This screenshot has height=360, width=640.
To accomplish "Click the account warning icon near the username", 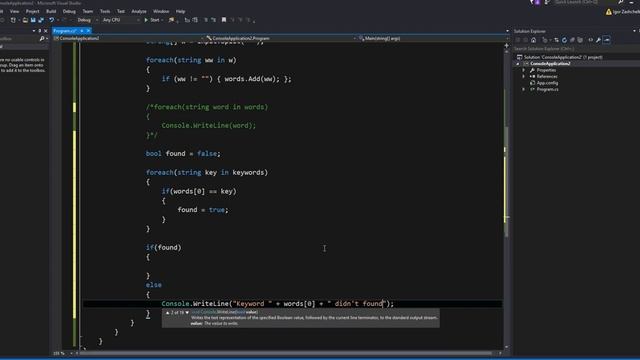I will point(609,12).
